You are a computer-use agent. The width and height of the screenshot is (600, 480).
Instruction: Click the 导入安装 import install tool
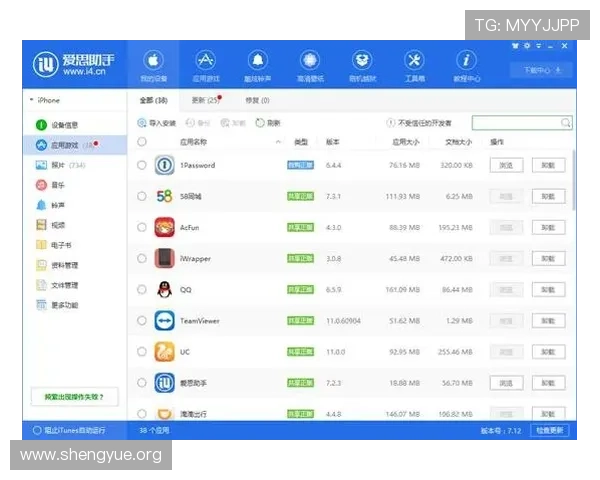[156, 123]
